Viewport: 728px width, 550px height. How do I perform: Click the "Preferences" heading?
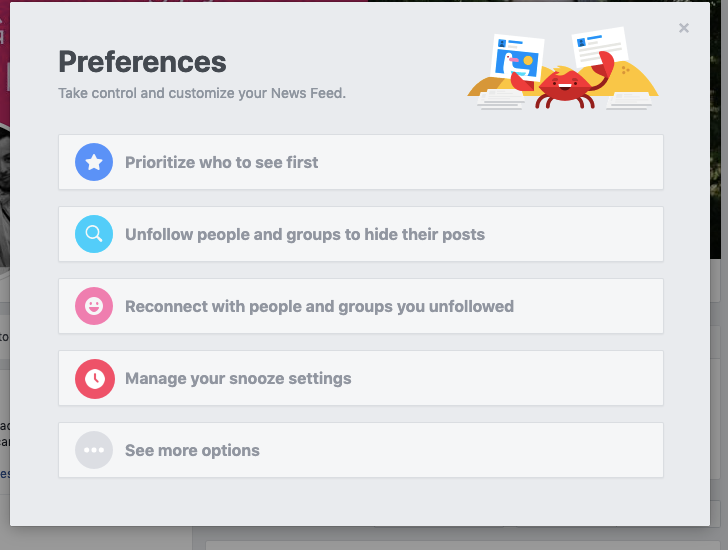point(142,62)
